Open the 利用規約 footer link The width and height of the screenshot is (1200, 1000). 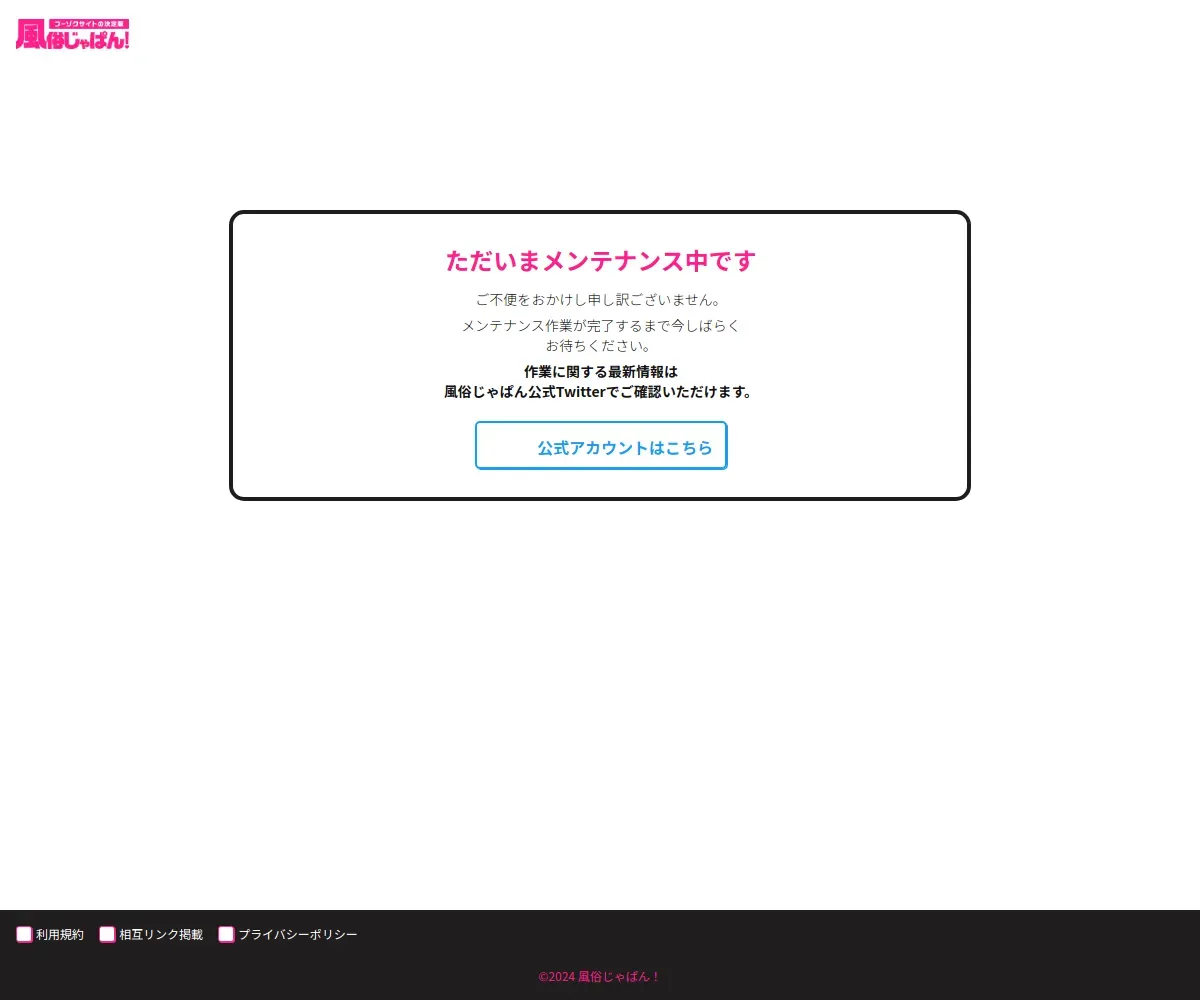(60, 935)
